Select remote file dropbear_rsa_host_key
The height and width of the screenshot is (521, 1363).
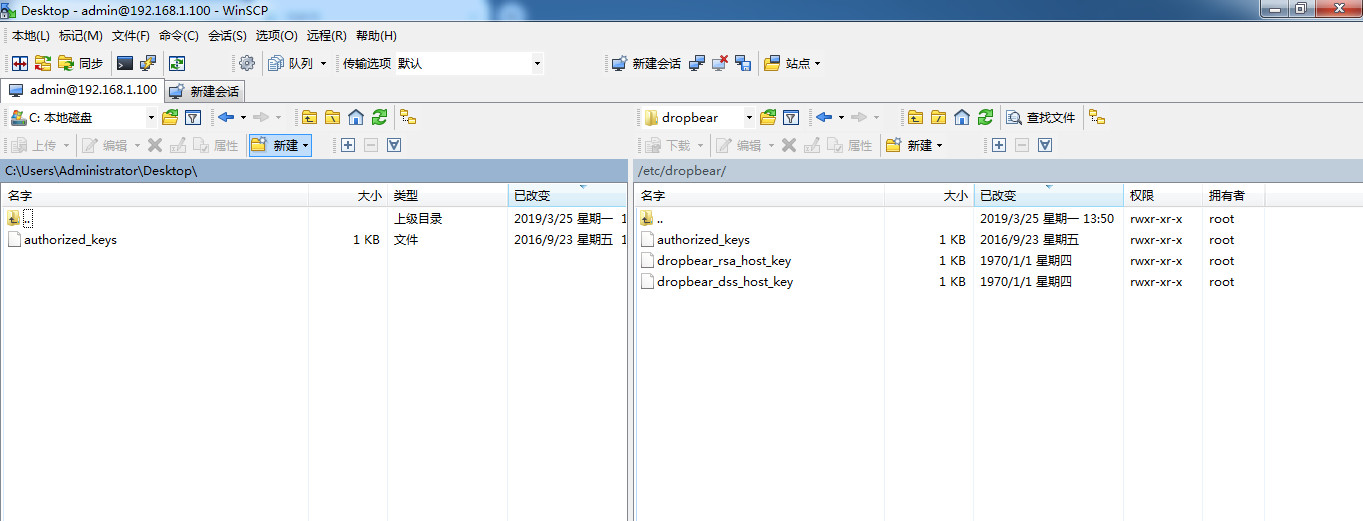click(723, 261)
